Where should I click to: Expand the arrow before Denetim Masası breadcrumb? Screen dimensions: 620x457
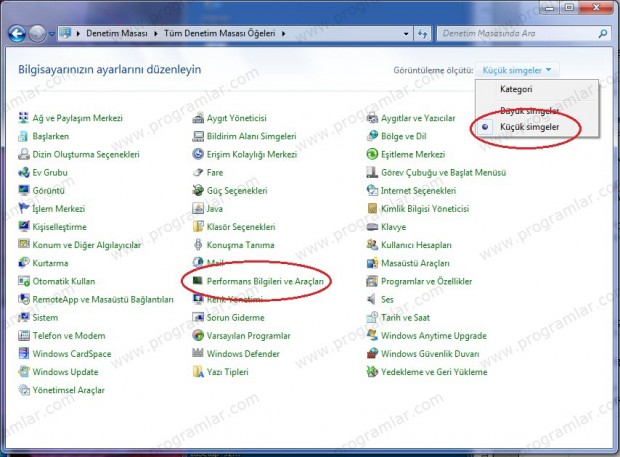78,34
